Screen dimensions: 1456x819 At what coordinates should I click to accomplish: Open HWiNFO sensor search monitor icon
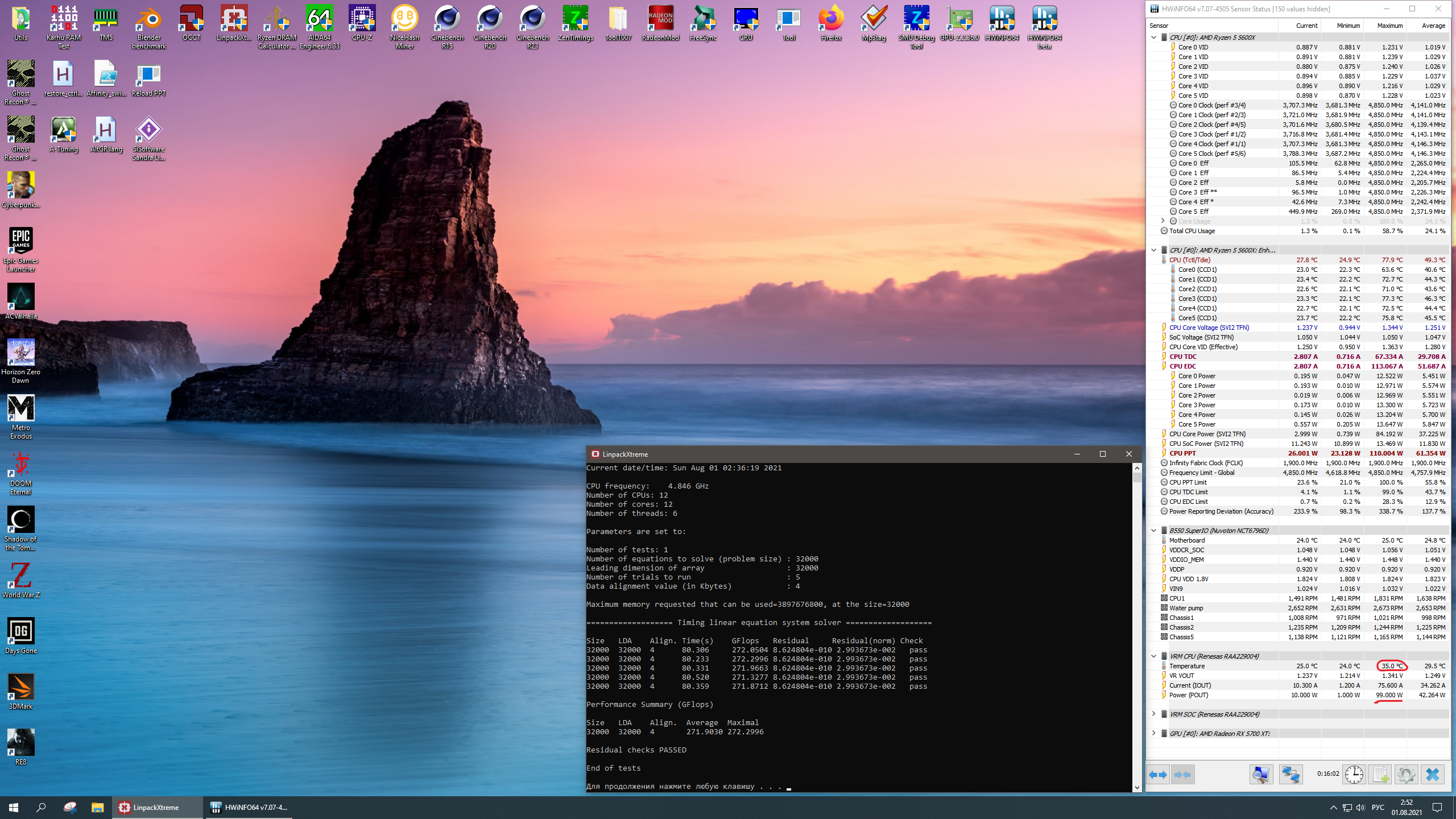click(1261, 775)
